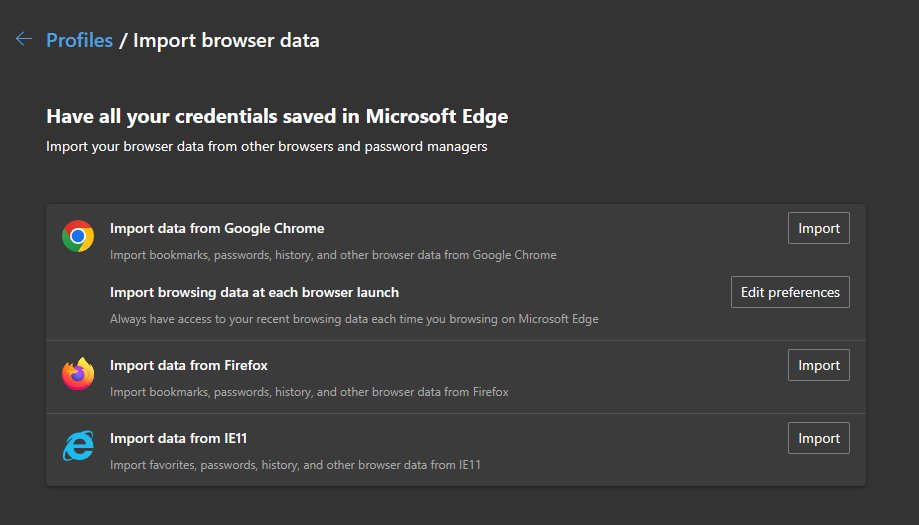
Task: Click the Chrome import description text
Action: (333, 254)
